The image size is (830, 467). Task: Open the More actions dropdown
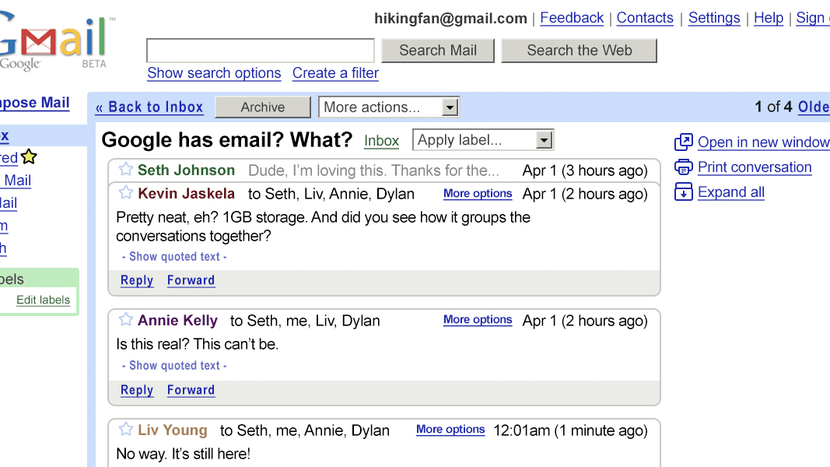[x=389, y=107]
